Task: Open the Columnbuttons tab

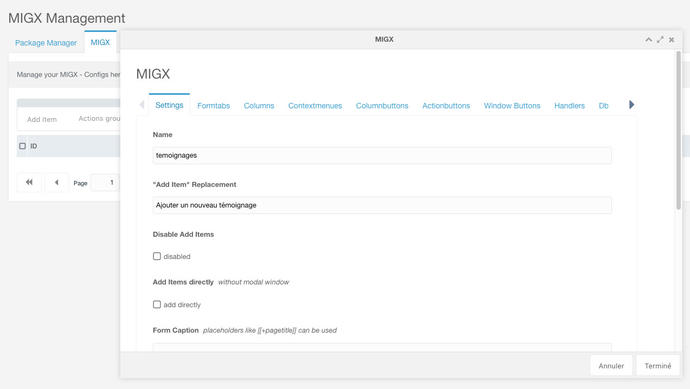Action: [x=382, y=106]
